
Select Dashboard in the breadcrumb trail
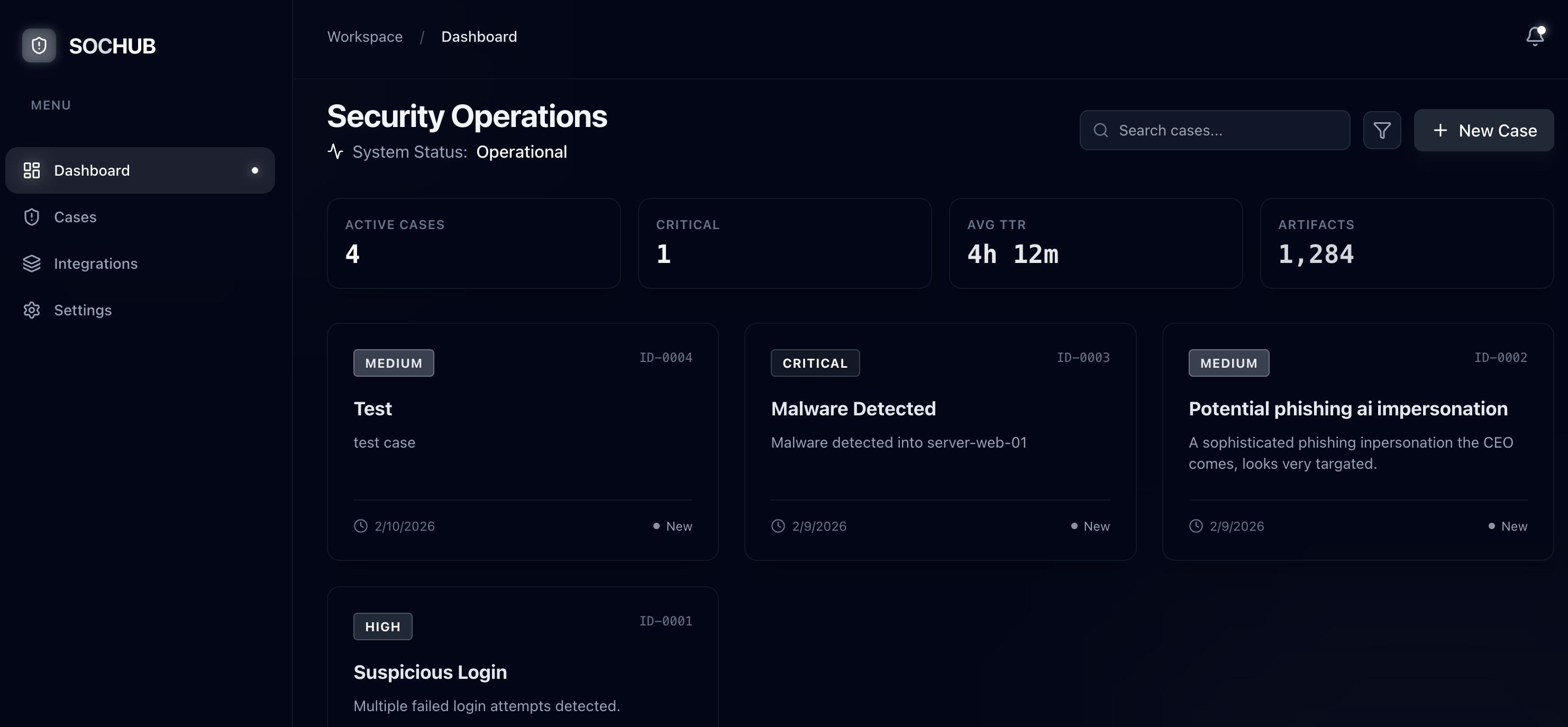(479, 37)
